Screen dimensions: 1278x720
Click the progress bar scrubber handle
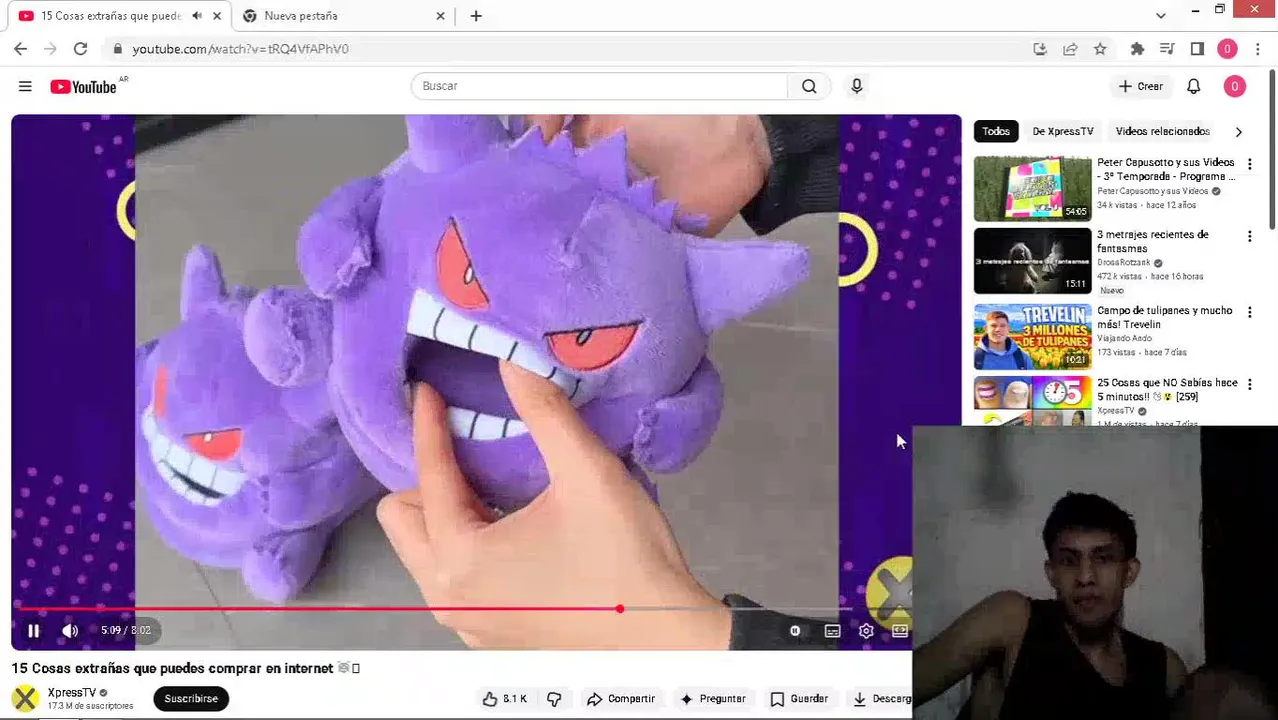[x=620, y=609]
